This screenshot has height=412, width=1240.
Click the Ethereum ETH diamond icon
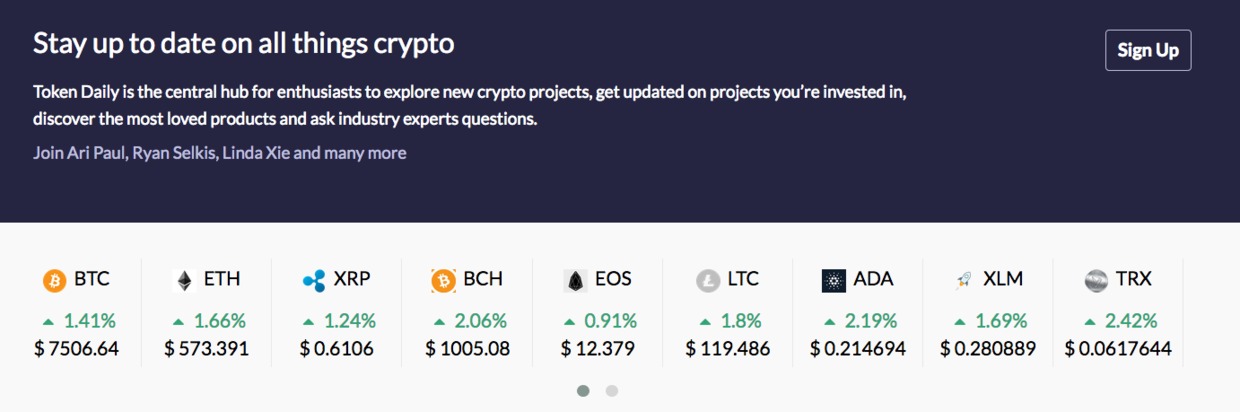tap(184, 281)
